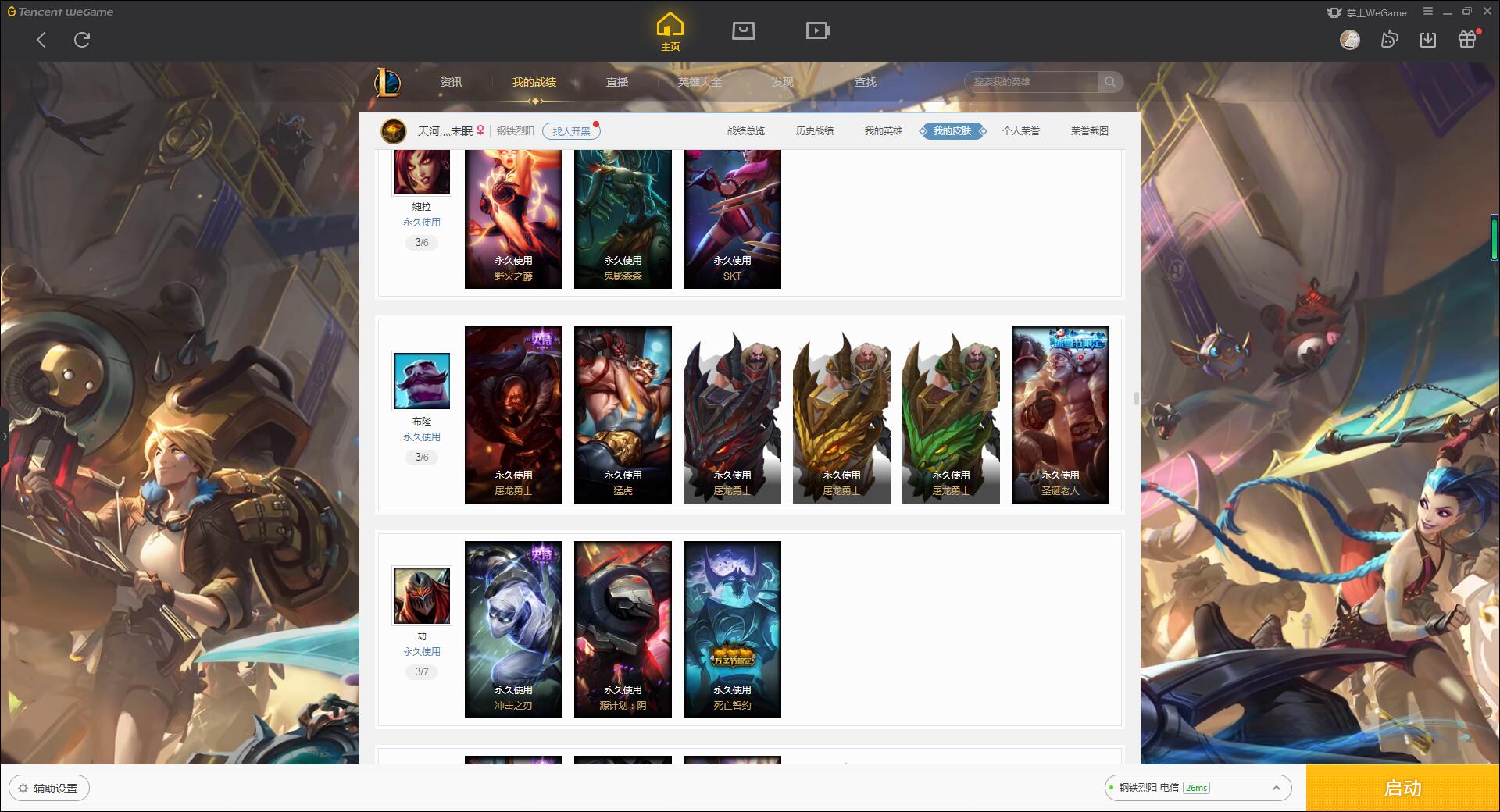Viewport: 1500px width, 812px height.
Task: Open the 鬼影森森 skin card
Action: click(x=623, y=219)
